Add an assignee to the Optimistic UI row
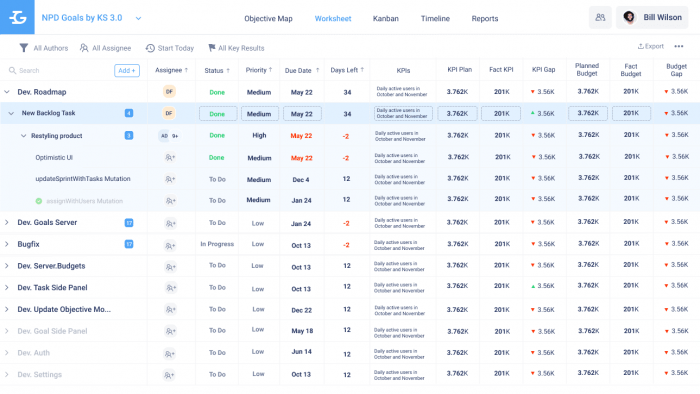700x394 pixels. pos(170,158)
